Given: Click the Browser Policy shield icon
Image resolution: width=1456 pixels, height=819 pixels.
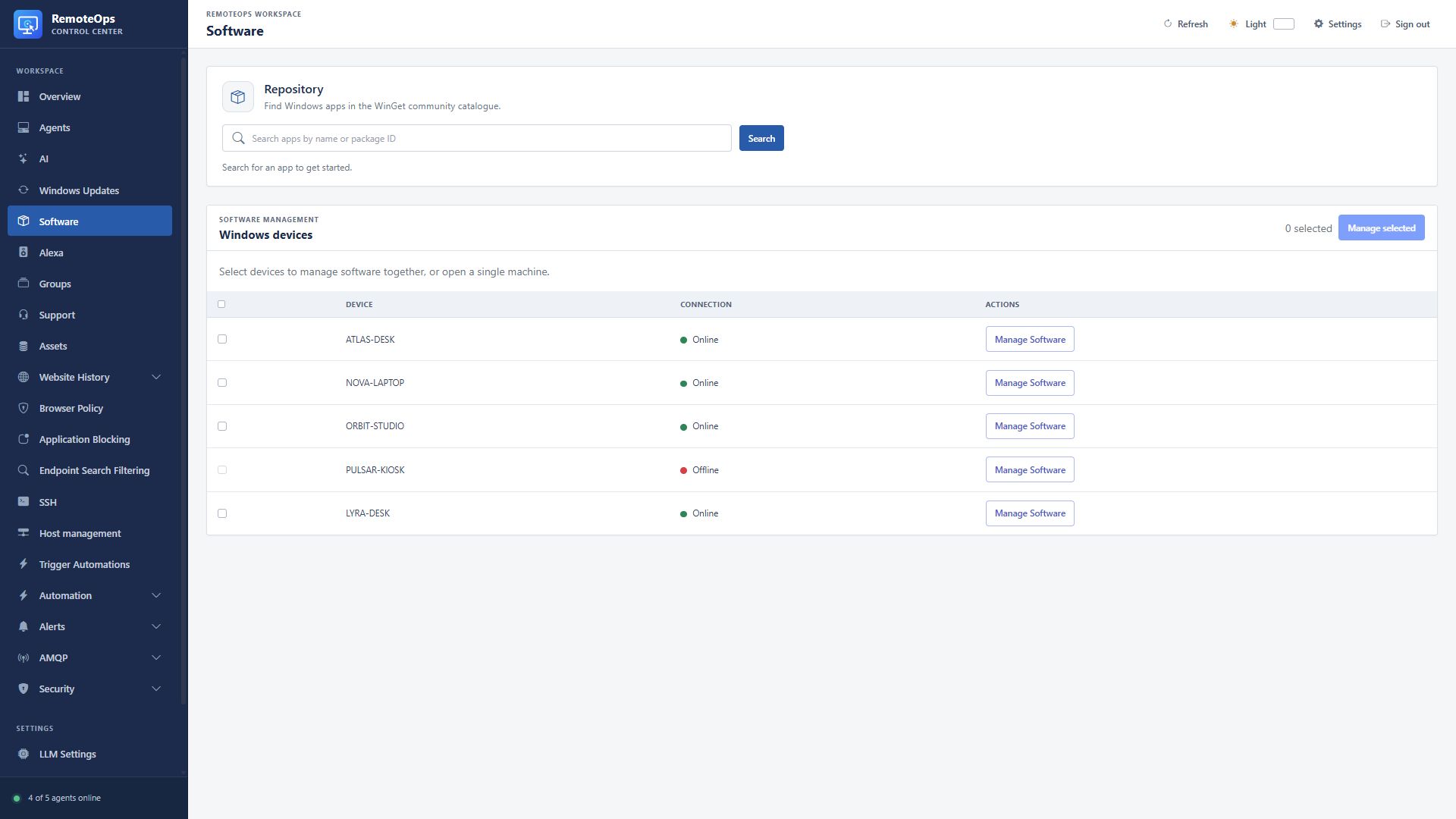Looking at the screenshot, I should (x=24, y=408).
